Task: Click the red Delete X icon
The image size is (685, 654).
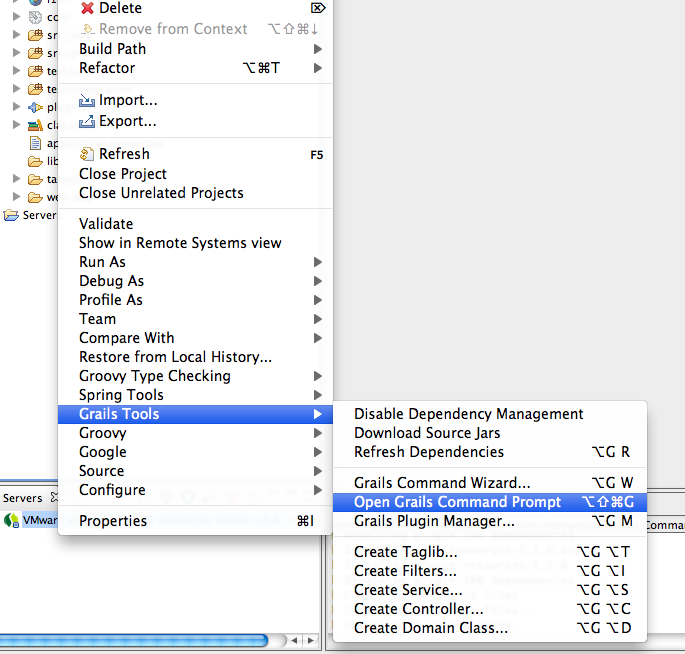Action: (x=87, y=8)
